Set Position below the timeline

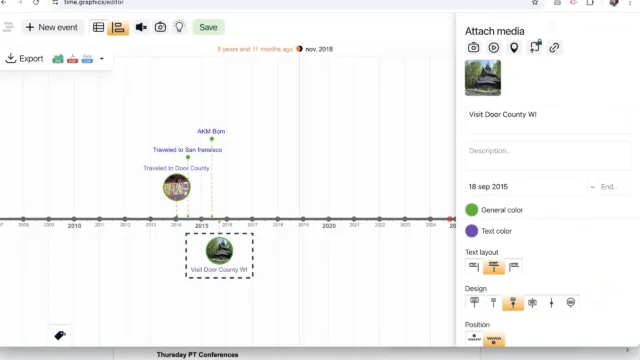click(x=494, y=339)
